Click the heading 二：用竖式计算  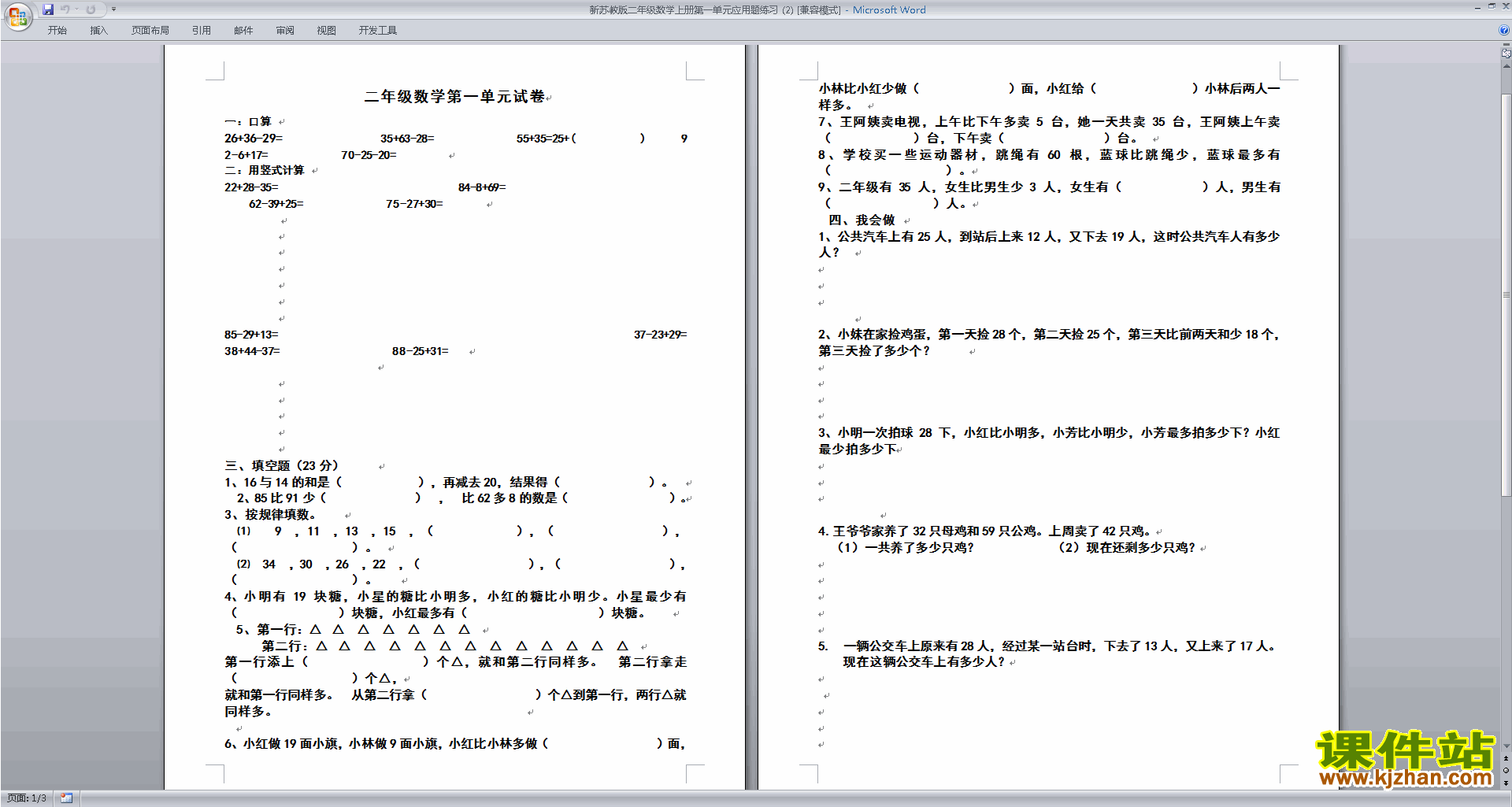click(265, 170)
